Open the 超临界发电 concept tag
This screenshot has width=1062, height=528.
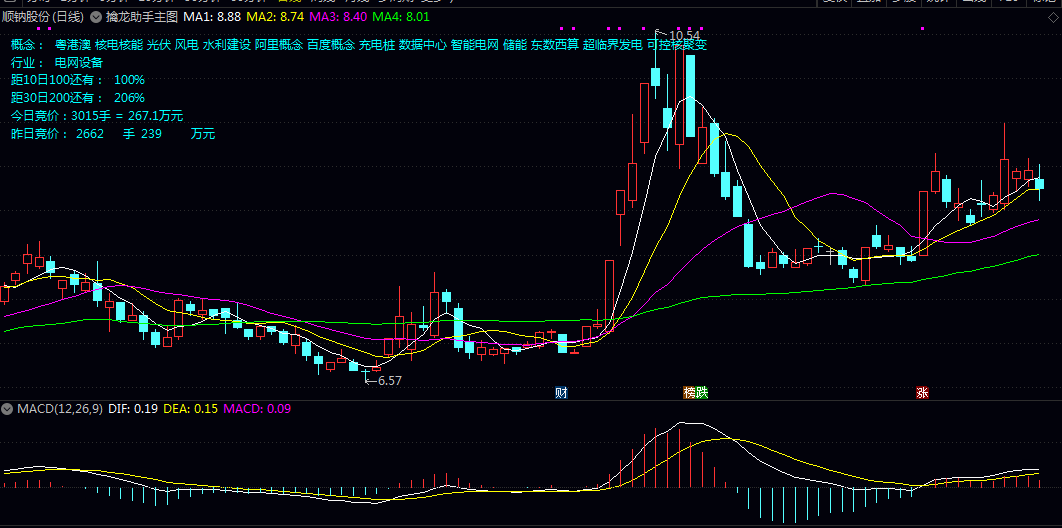613,45
